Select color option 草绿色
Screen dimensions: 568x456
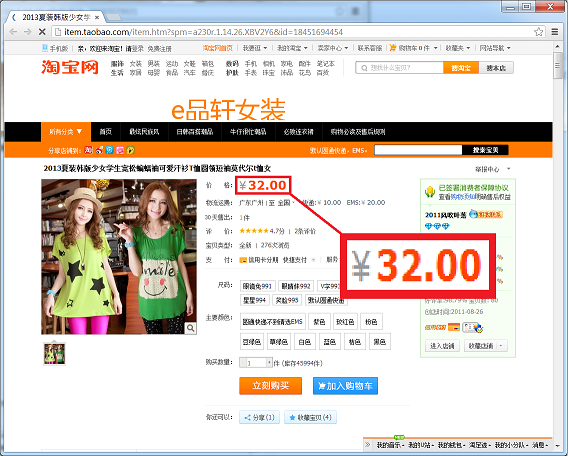279,342
